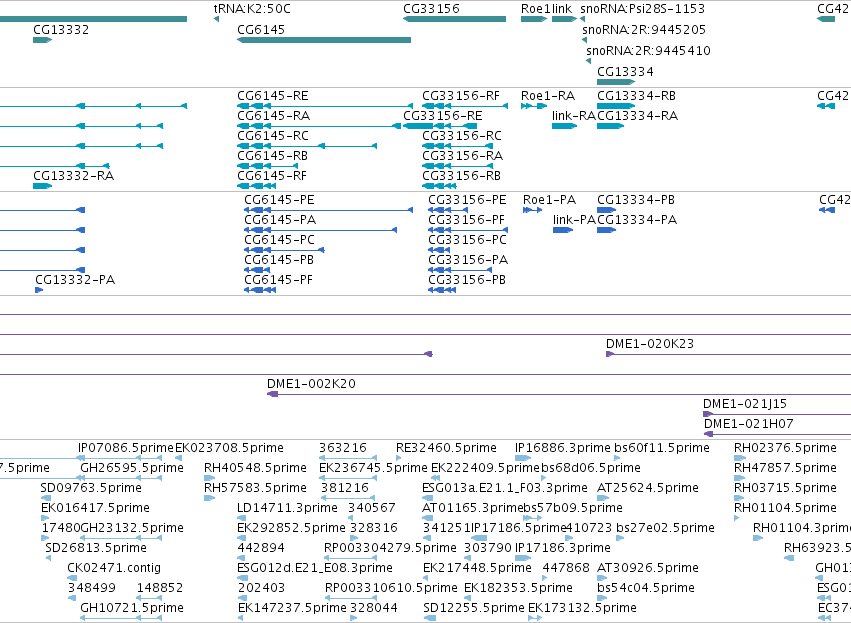Click the CG6145-PA protein label
This screenshot has height=623, width=851.
click(x=280, y=220)
